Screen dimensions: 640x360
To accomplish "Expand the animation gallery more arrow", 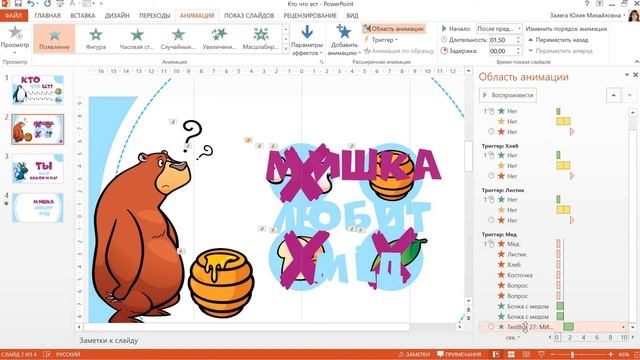I will 286,49.
